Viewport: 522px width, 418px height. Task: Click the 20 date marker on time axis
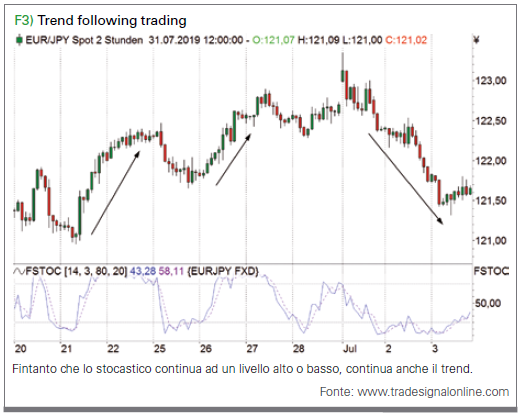20,349
